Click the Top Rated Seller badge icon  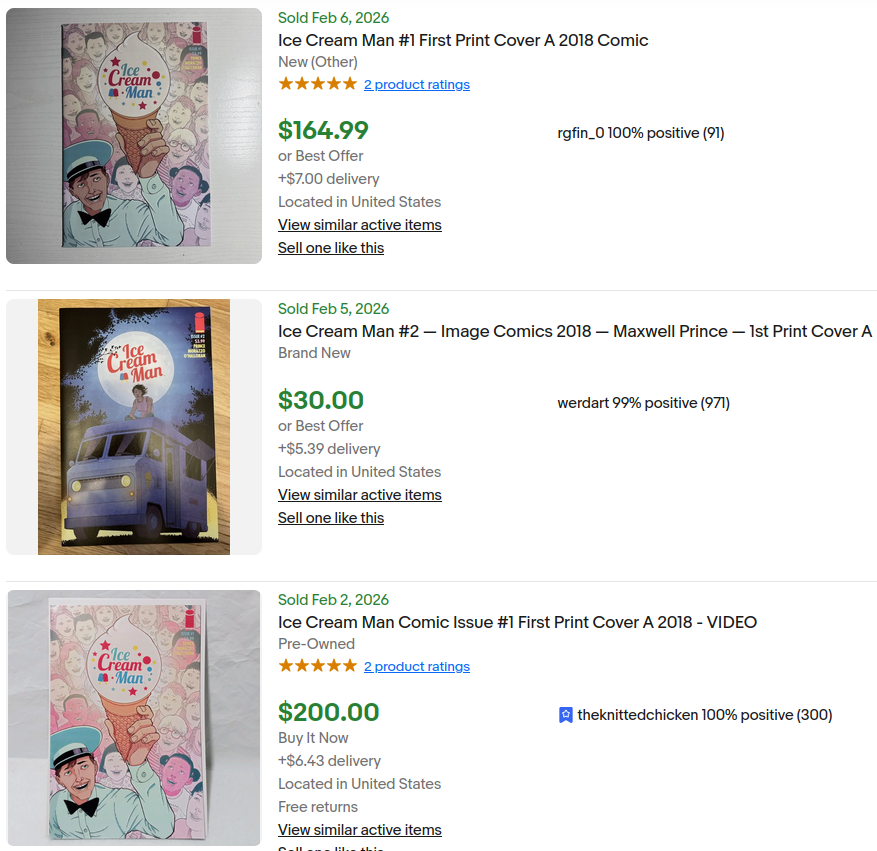(x=564, y=715)
